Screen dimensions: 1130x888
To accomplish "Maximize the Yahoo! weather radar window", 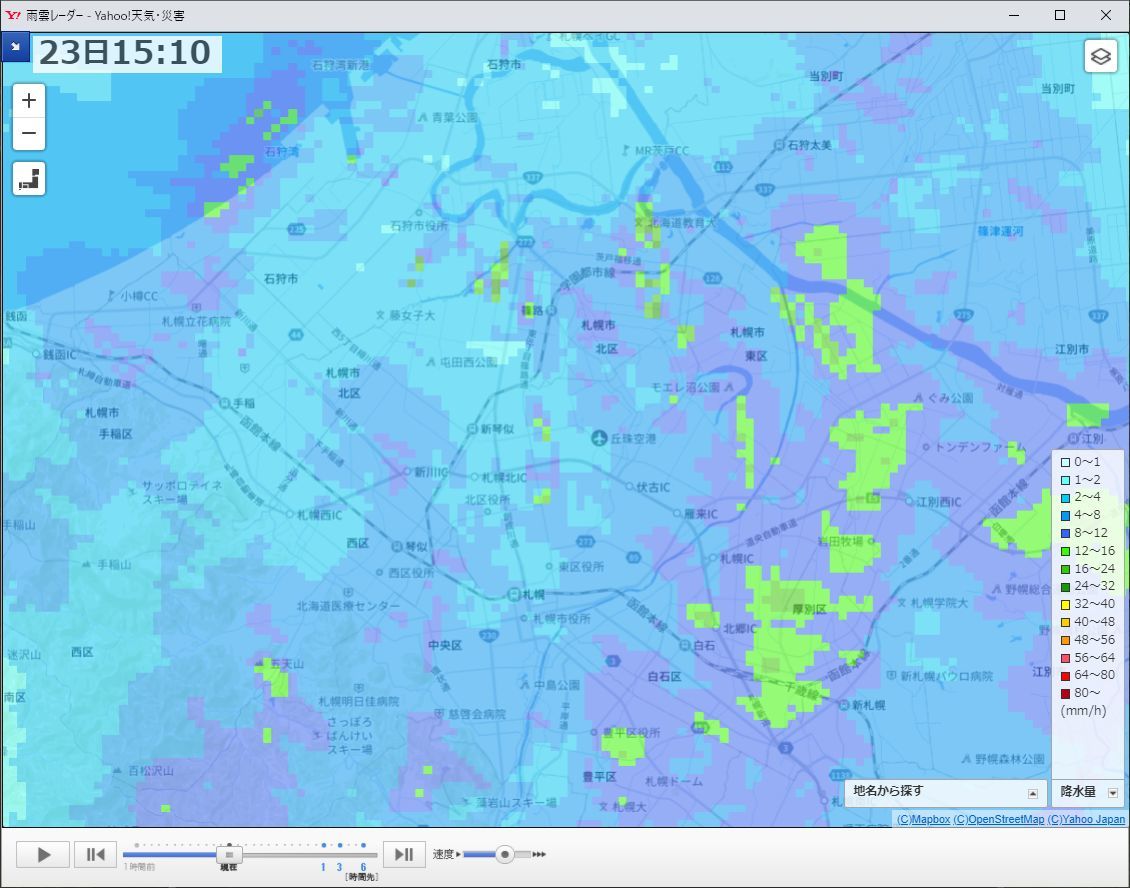I will 1060,15.
